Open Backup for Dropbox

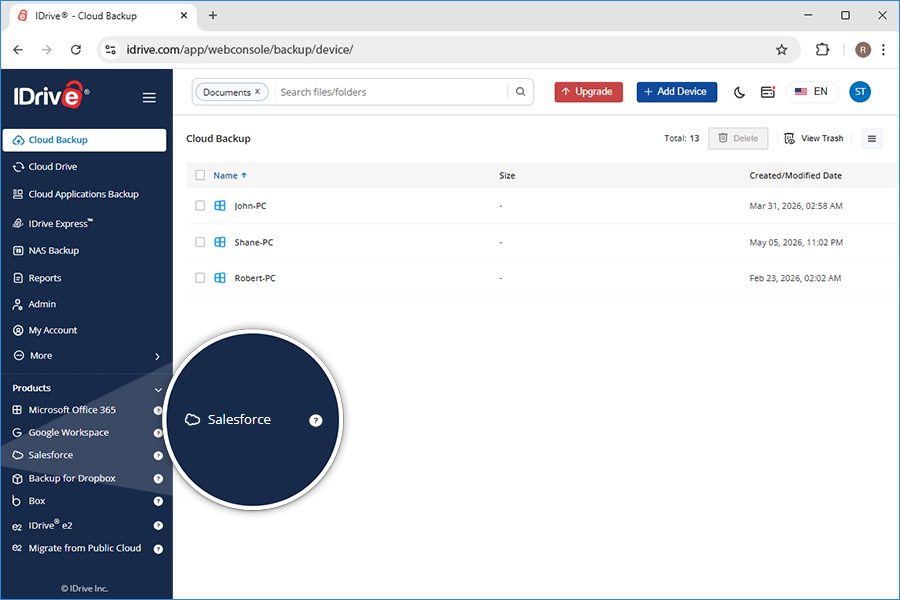(x=72, y=478)
